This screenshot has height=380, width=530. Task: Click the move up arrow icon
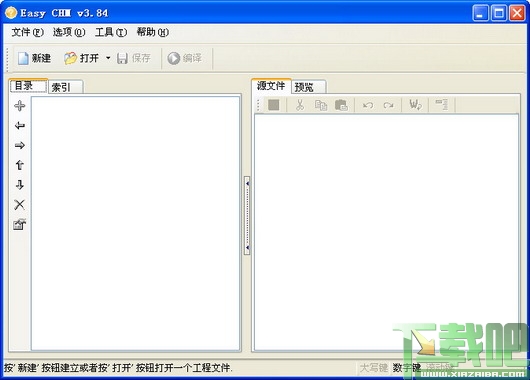coord(20,165)
